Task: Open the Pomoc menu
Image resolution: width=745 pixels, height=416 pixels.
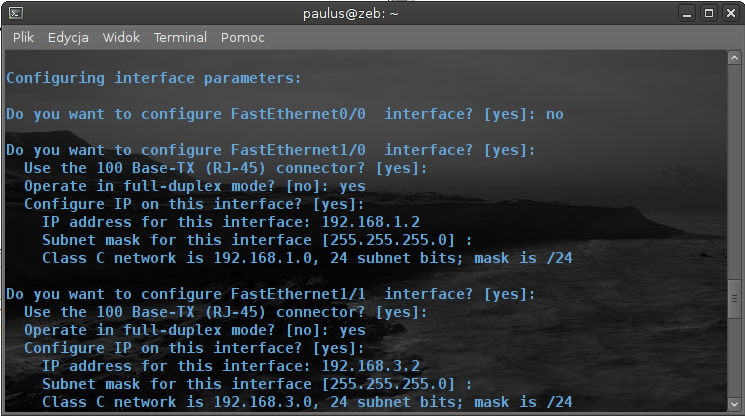Action: (x=243, y=38)
